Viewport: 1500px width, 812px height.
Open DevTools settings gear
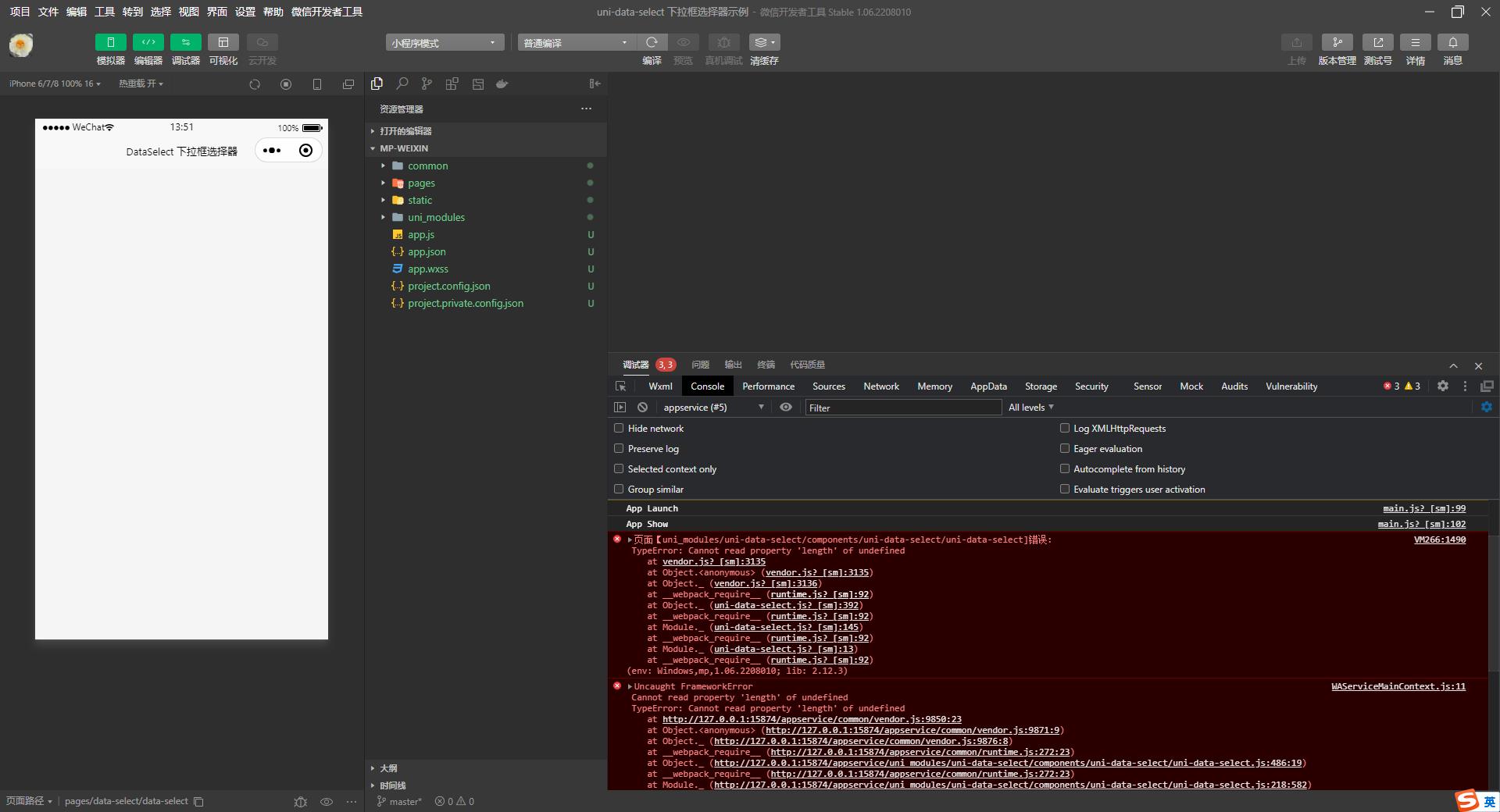[1443, 386]
